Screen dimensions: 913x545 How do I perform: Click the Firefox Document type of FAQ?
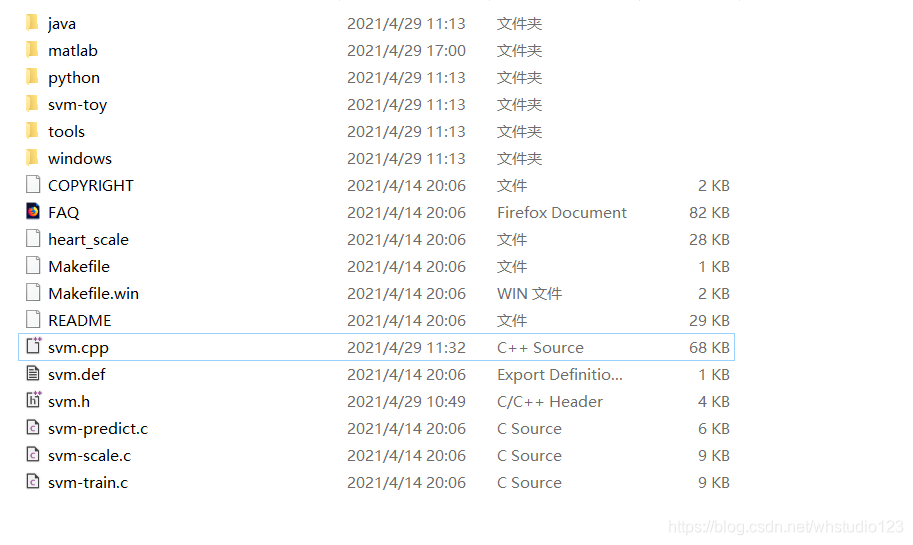pos(562,213)
